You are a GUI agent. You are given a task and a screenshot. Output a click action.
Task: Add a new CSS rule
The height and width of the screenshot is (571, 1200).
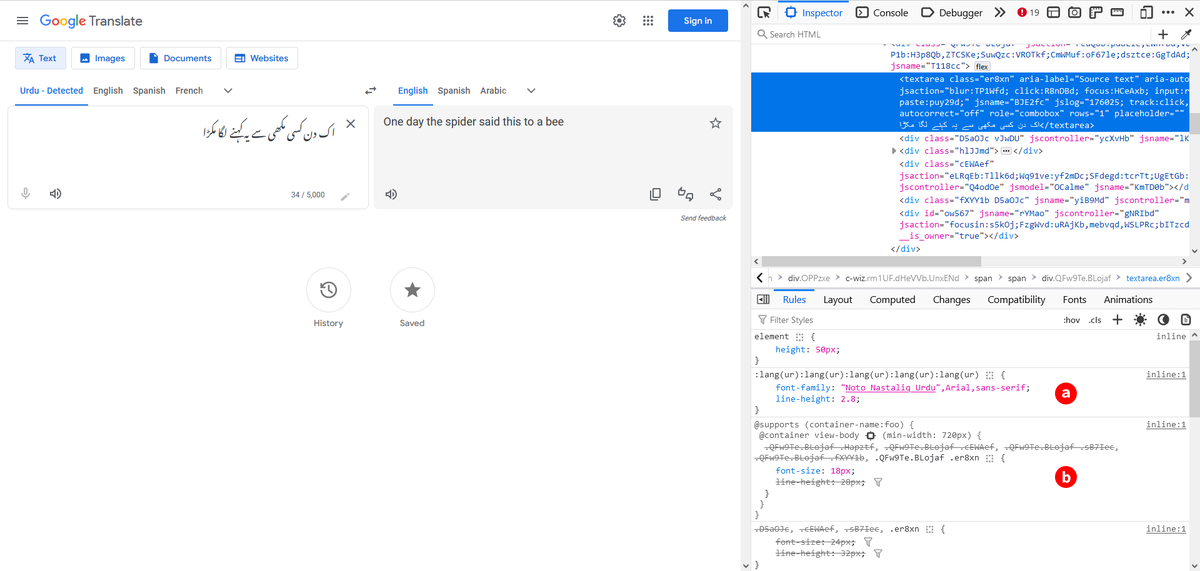[1117, 320]
